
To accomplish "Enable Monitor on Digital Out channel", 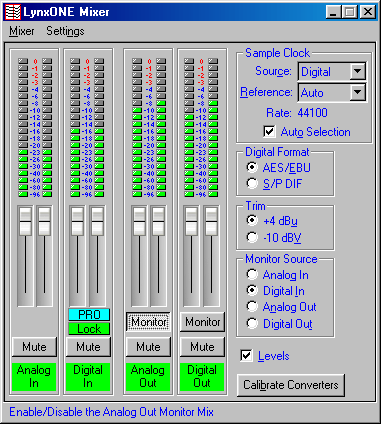I will 203,322.
